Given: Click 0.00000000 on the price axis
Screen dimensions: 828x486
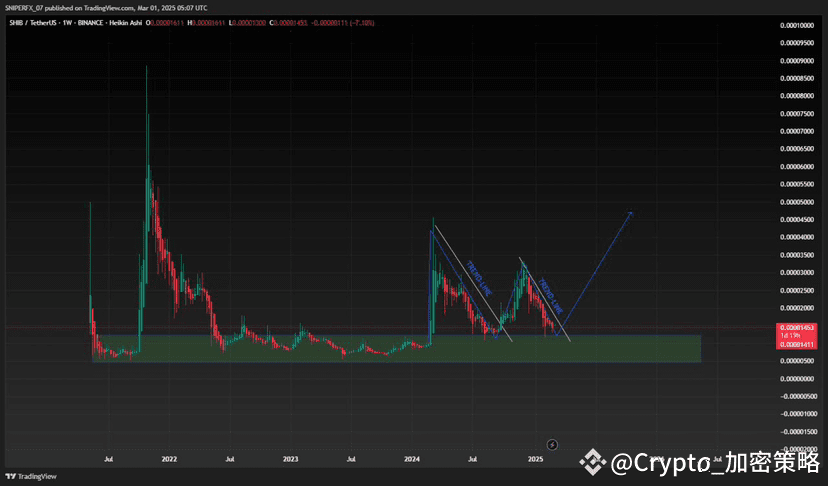Looking at the screenshot, I should pos(797,379).
